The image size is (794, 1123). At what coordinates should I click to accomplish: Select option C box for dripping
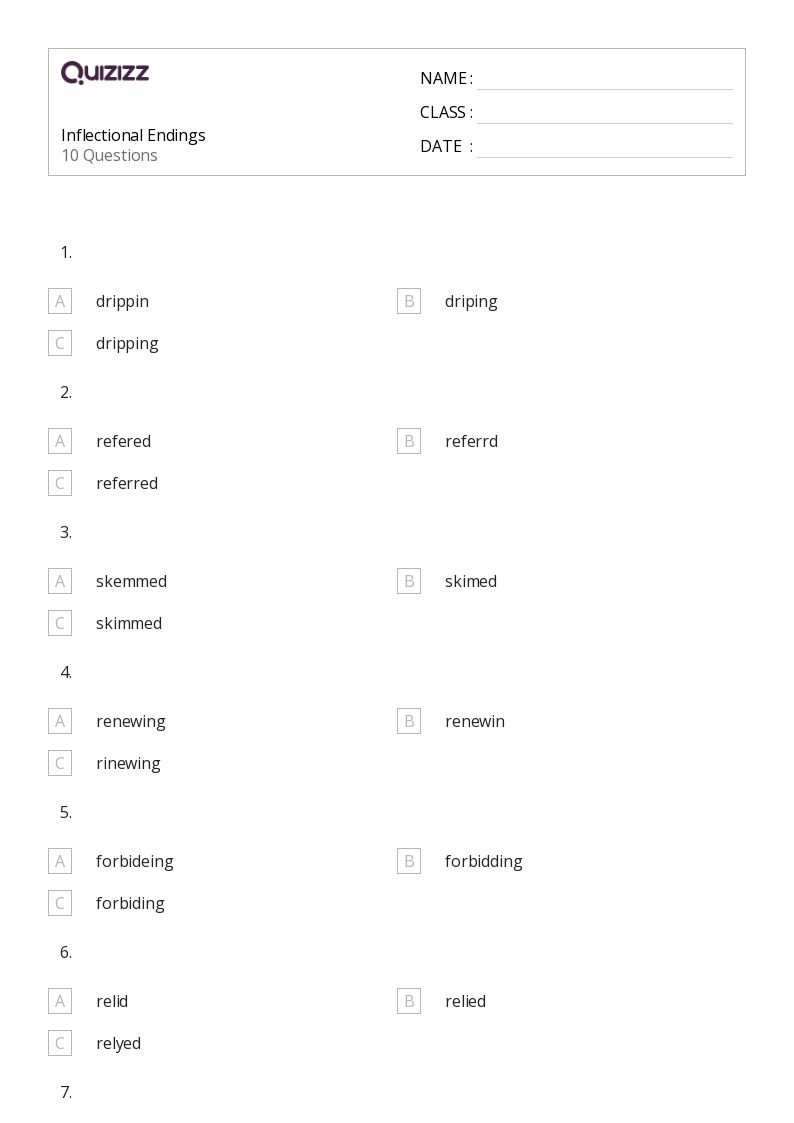coord(60,343)
